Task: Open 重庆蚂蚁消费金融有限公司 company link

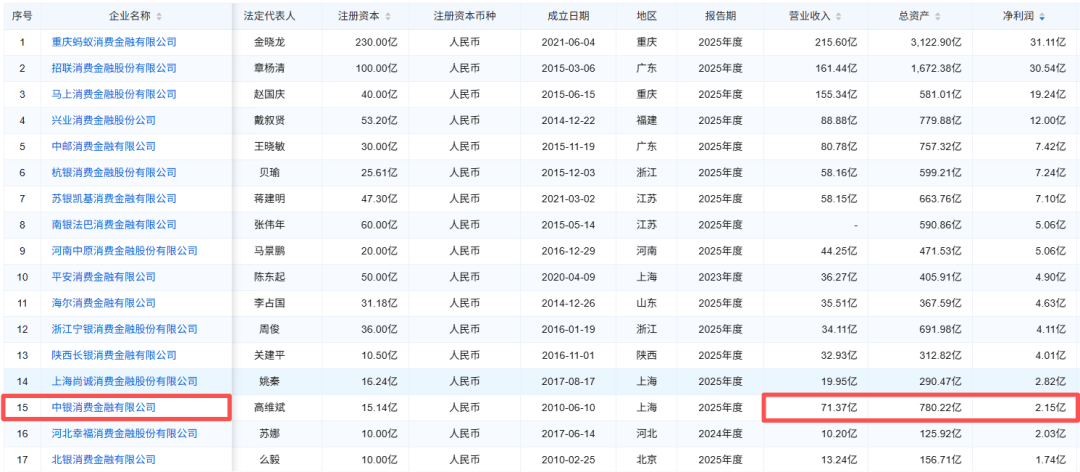Action: [114, 42]
